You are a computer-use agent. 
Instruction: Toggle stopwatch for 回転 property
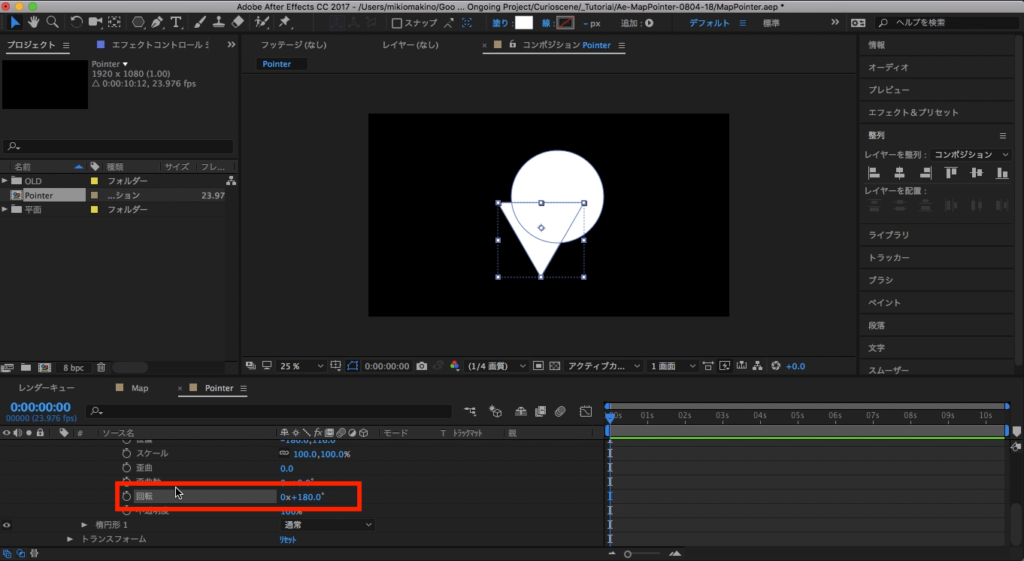[126, 496]
